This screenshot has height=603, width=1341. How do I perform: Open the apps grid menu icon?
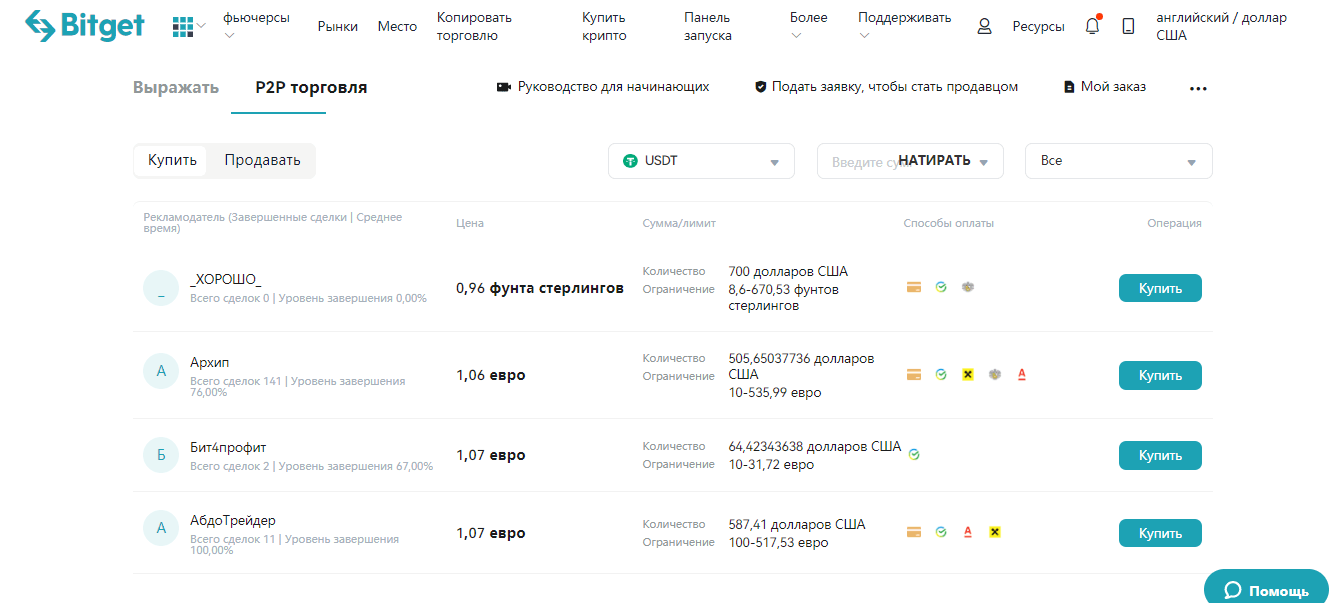(182, 26)
